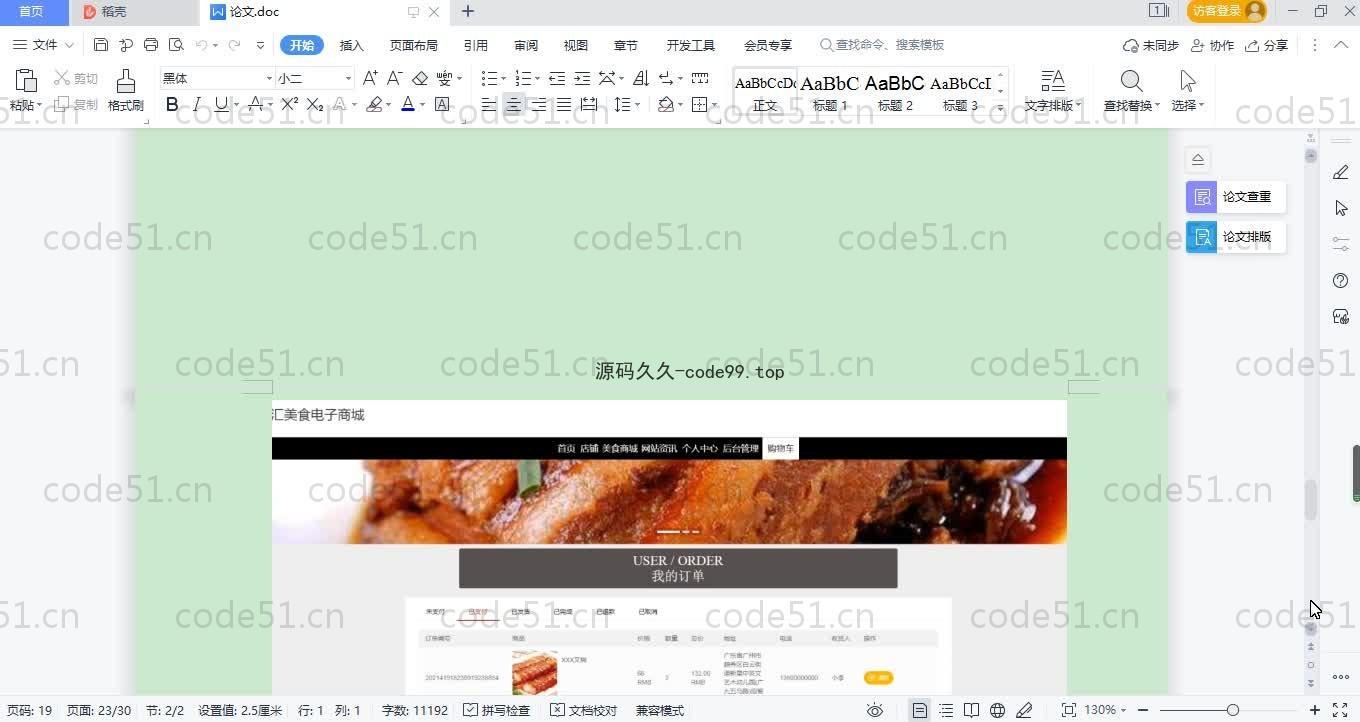Image resolution: width=1360 pixels, height=722 pixels.
Task: Justify paragraph text on both sides
Action: tap(564, 104)
